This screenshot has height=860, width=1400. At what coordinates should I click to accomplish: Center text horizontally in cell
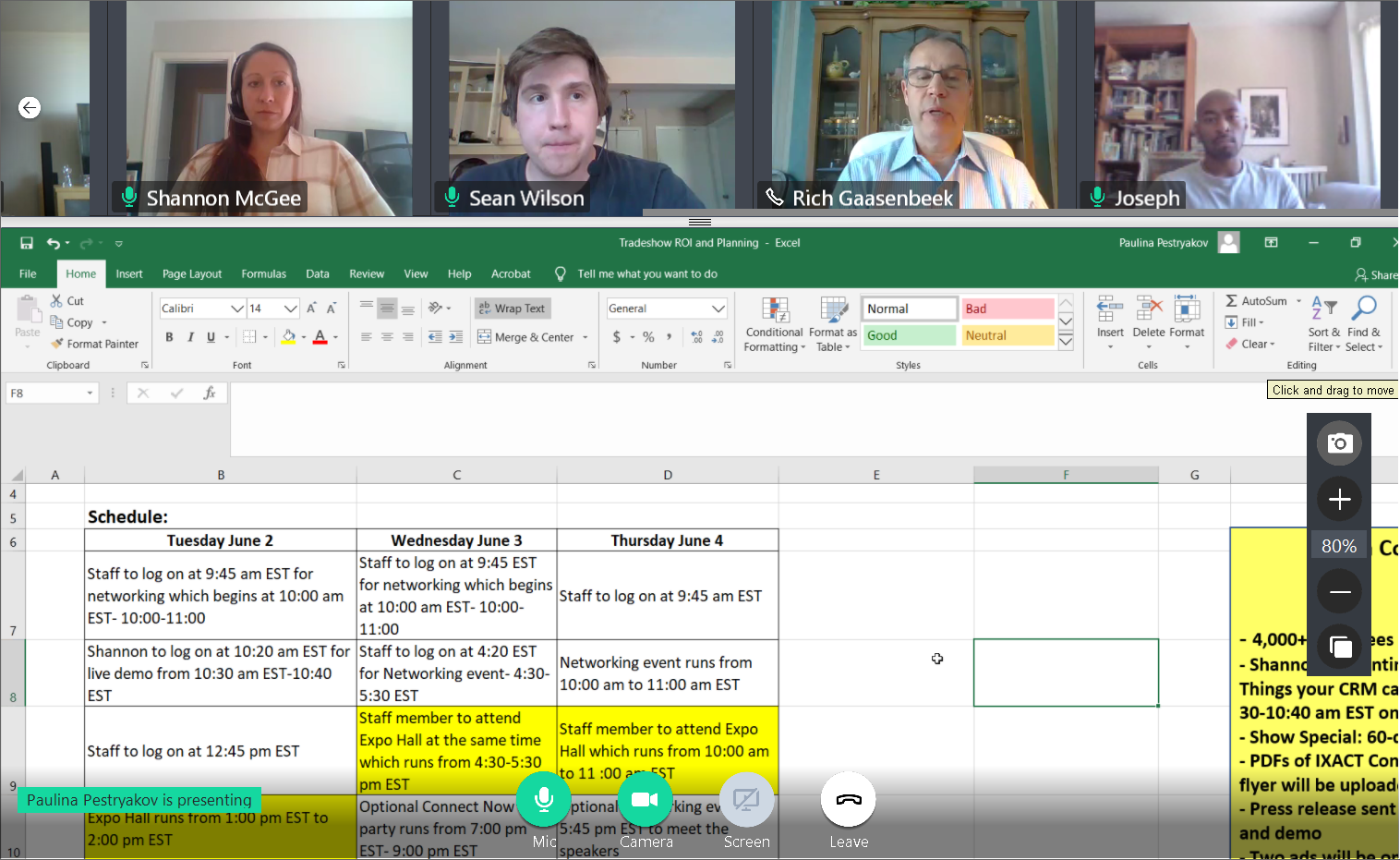tap(387, 337)
